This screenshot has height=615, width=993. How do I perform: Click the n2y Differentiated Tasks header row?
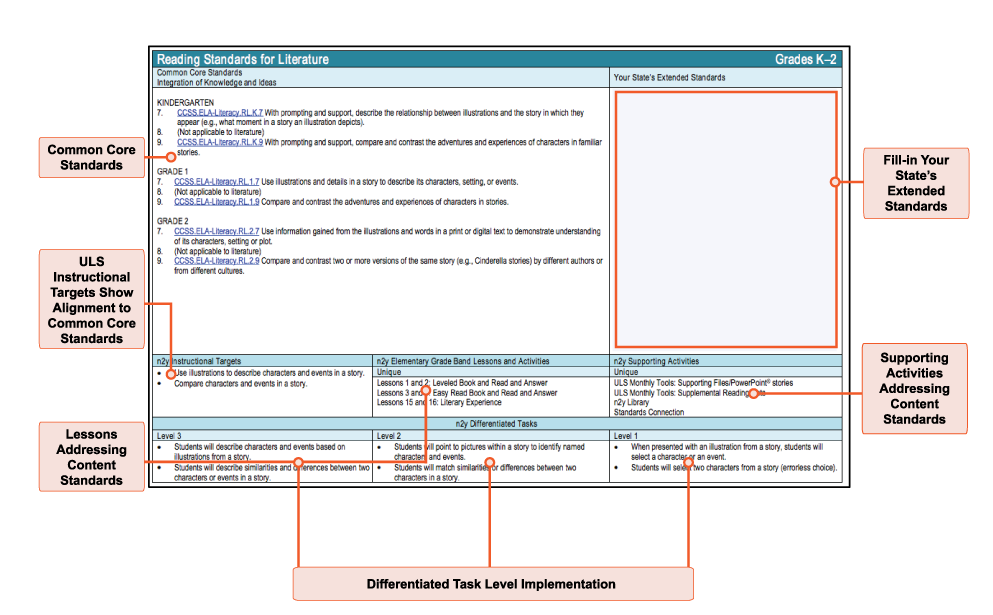pos(497,424)
